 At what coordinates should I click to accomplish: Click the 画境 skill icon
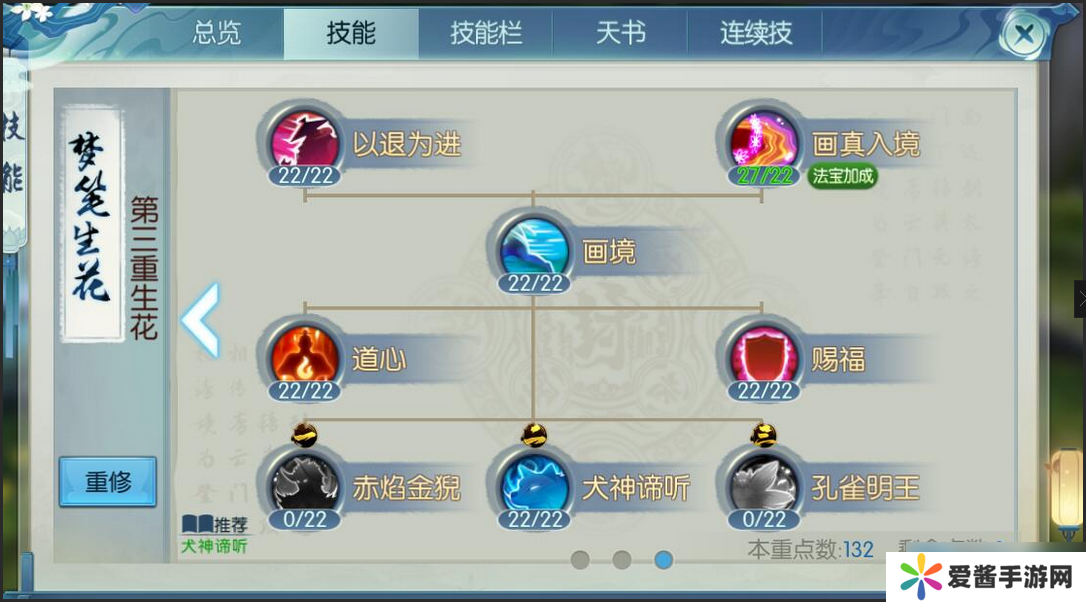(534, 248)
